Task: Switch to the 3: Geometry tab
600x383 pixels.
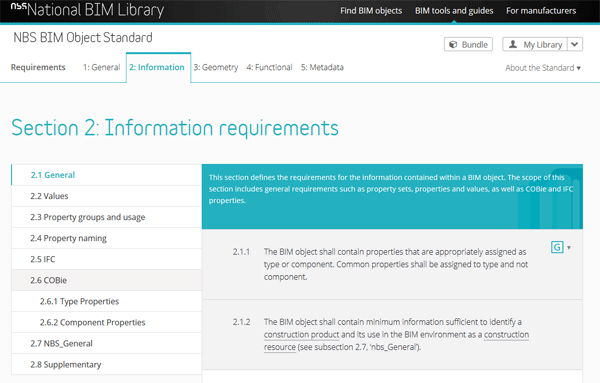Action: (x=215, y=67)
